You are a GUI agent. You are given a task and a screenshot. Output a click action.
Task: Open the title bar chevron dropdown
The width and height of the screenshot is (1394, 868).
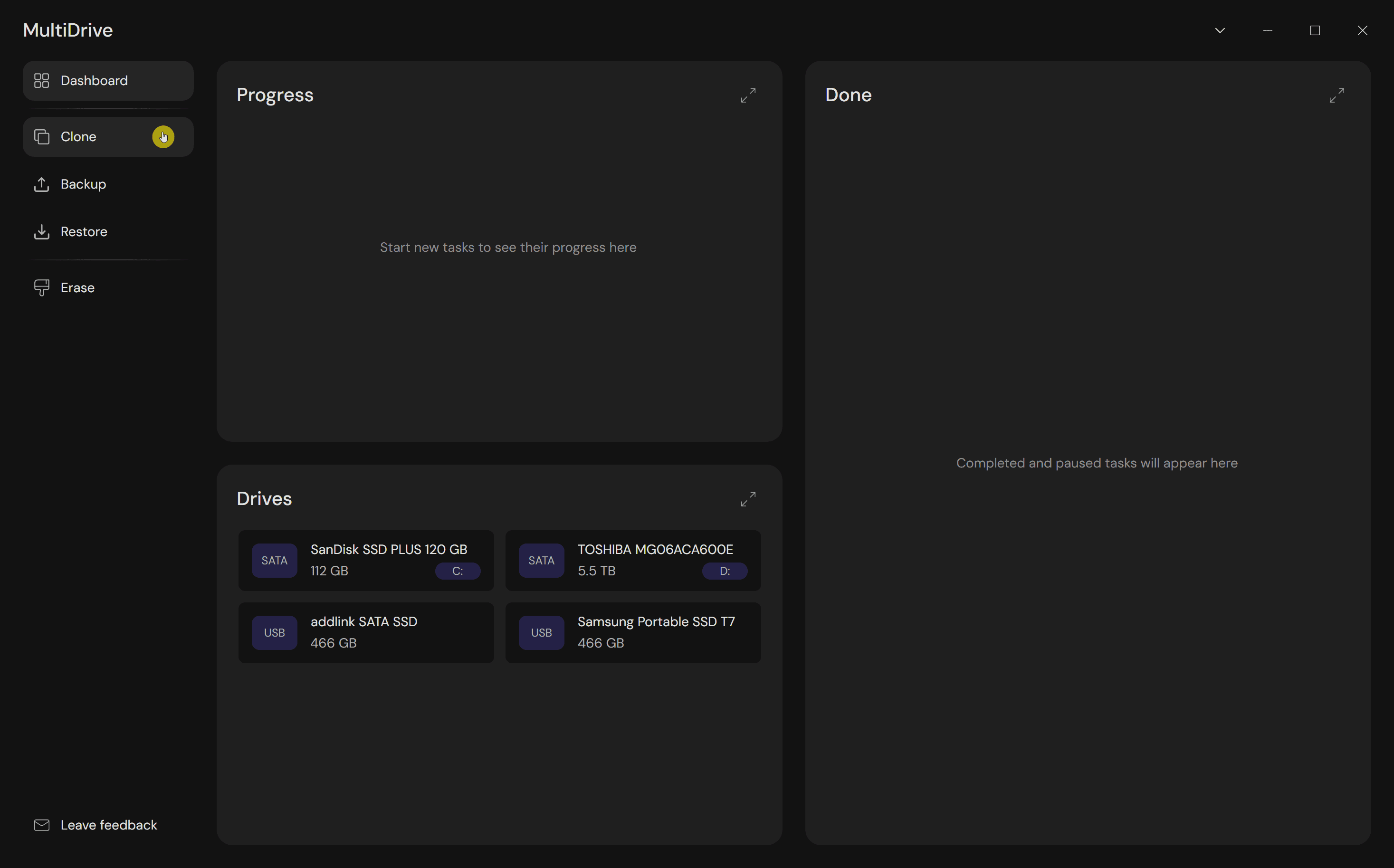tap(1220, 30)
